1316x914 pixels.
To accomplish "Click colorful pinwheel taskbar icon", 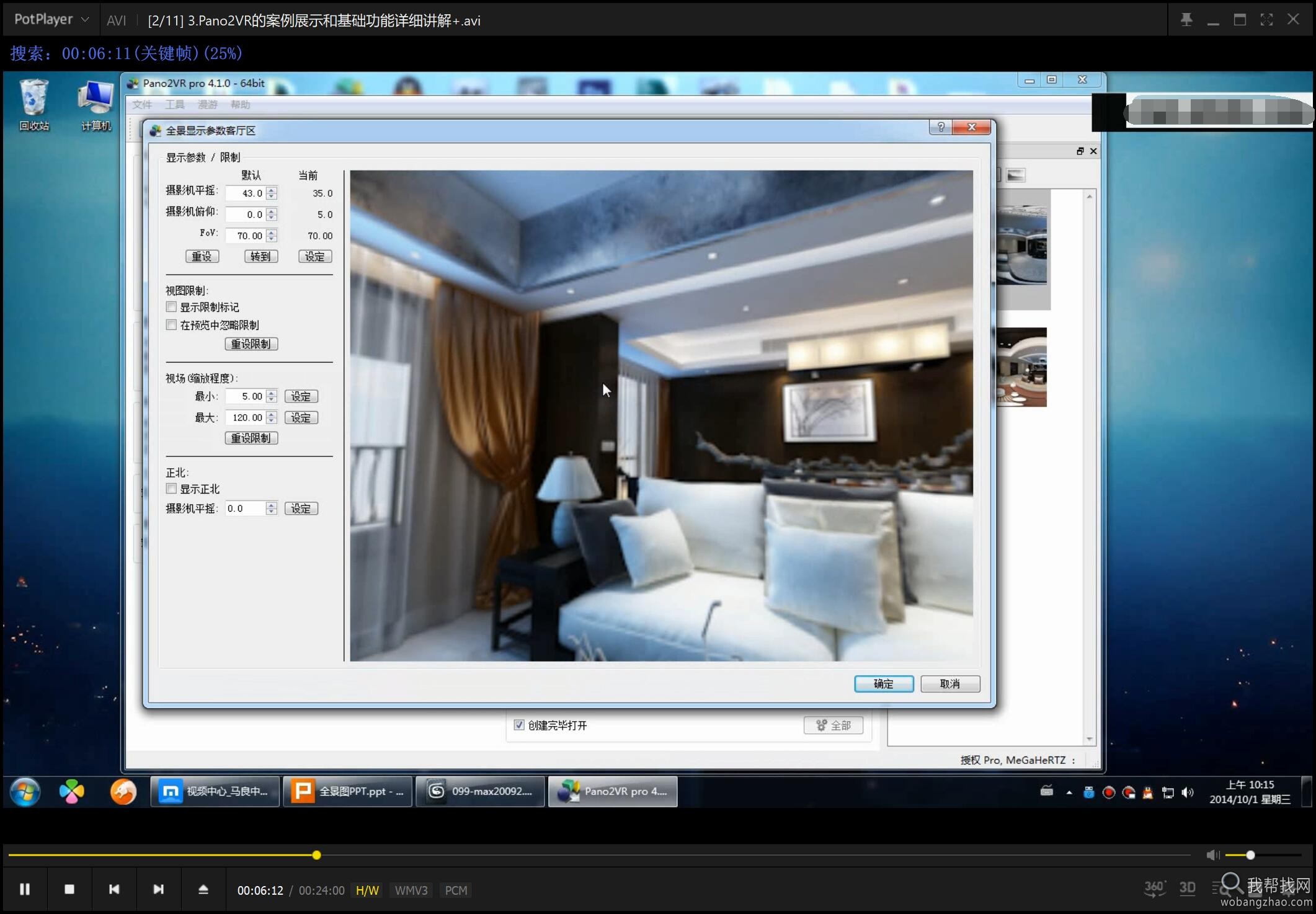I will (72, 792).
